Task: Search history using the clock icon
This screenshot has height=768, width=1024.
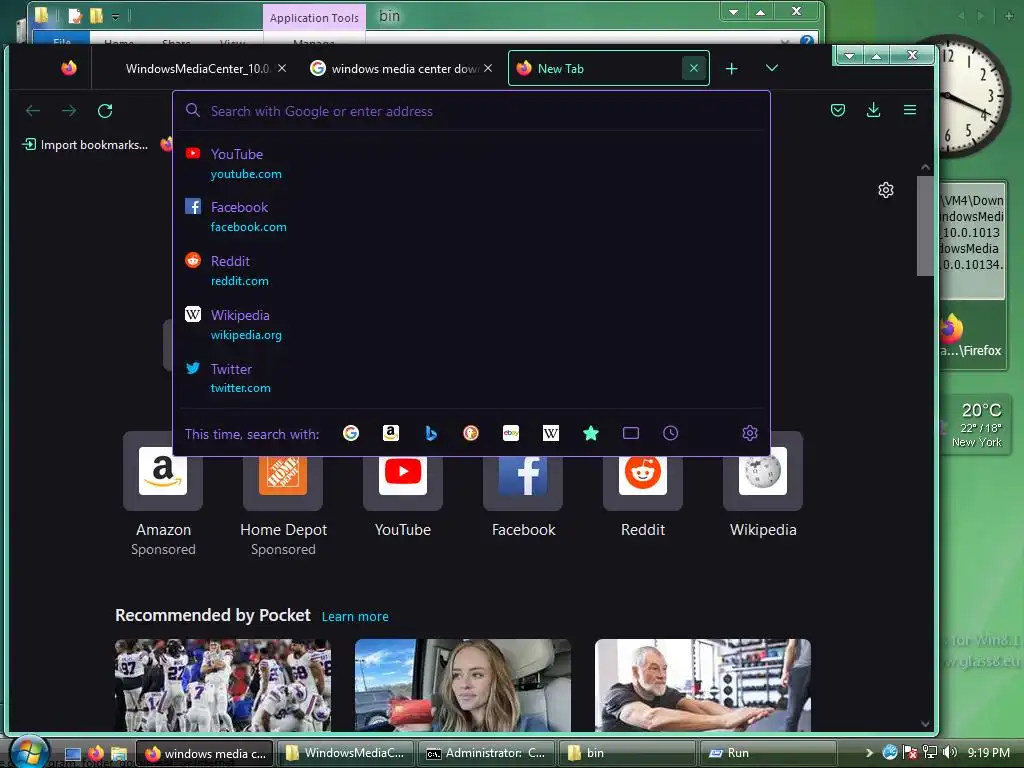Action: (671, 433)
